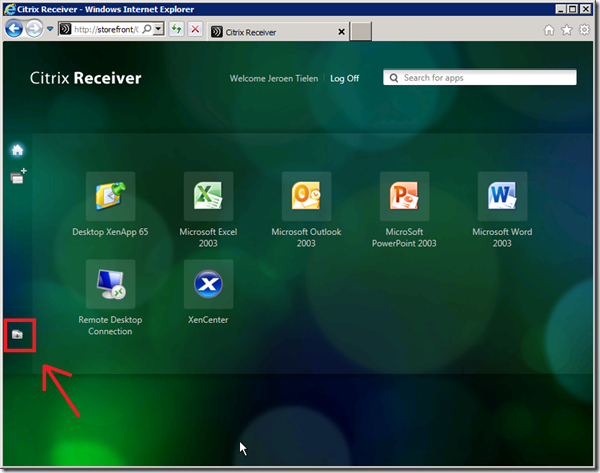Launch the XenCenter app icon

[x=208, y=284]
